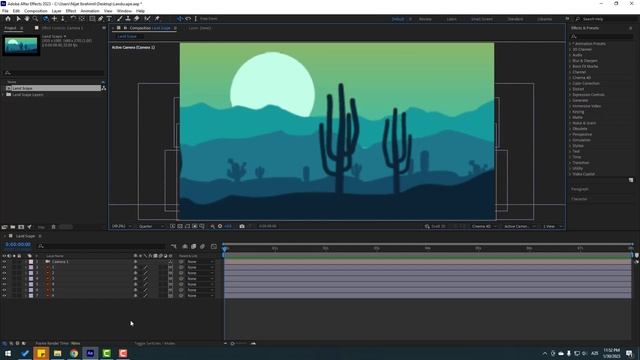Screen dimensions: 640x360
Task: Select the Dolly camera tool
Action: click(62, 19)
